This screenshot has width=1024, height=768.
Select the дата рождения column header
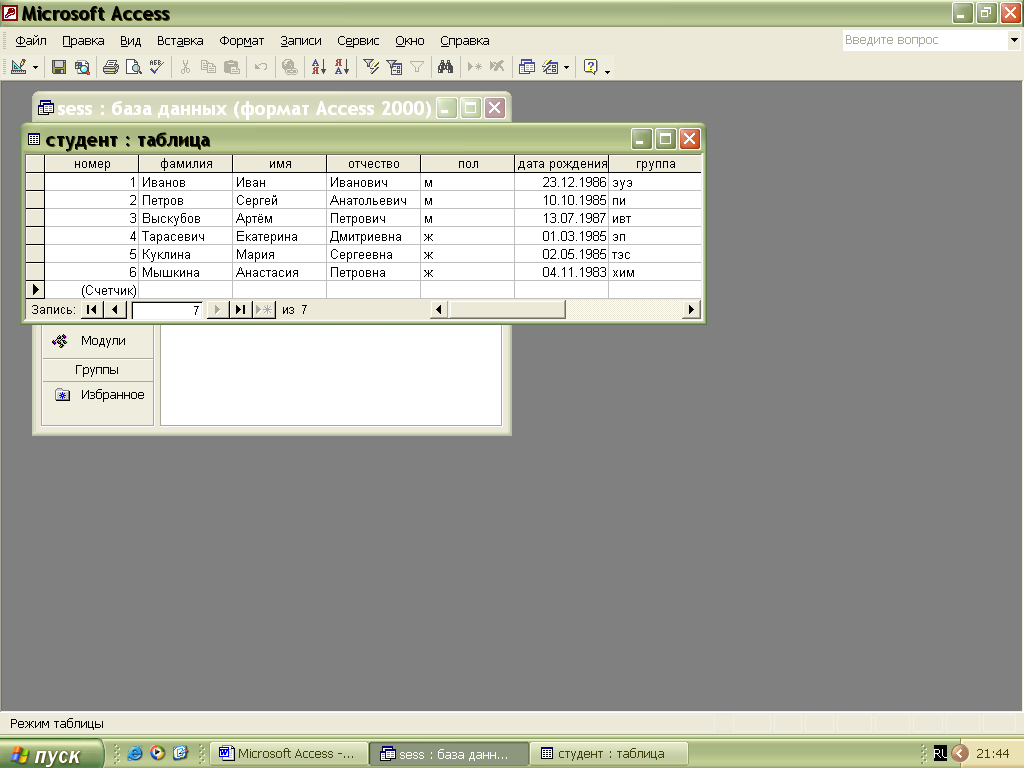[x=562, y=163]
